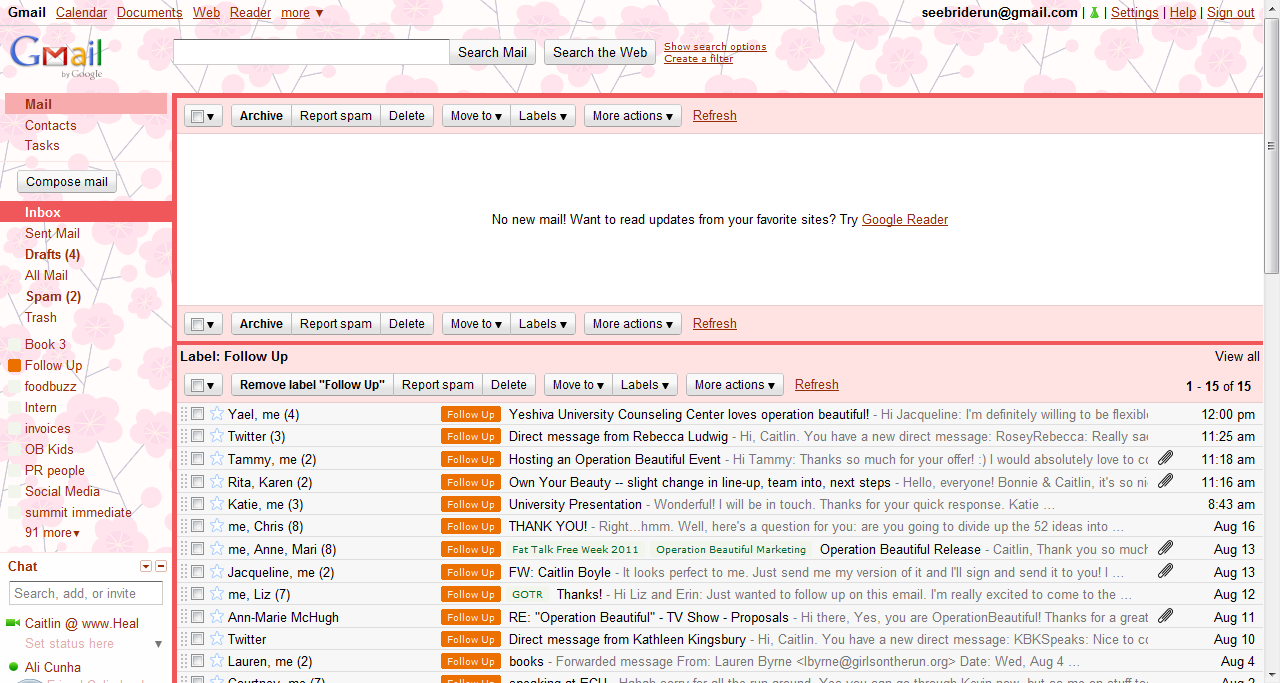Image resolution: width=1280 pixels, height=683 pixels.
Task: Click the Compose mail button
Action: click(x=67, y=182)
